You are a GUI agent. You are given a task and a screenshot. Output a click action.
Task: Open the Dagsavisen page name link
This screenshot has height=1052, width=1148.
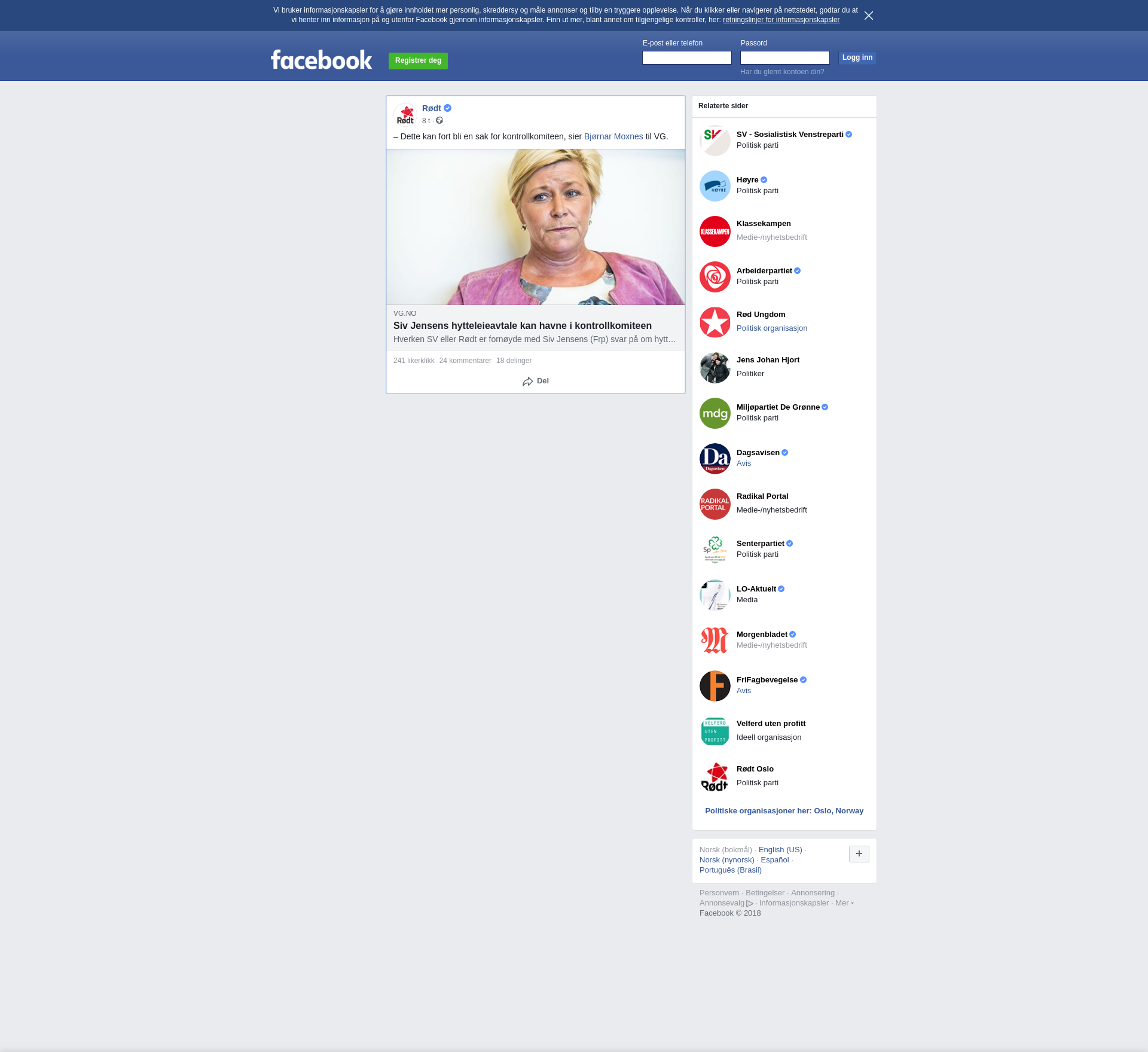758,453
